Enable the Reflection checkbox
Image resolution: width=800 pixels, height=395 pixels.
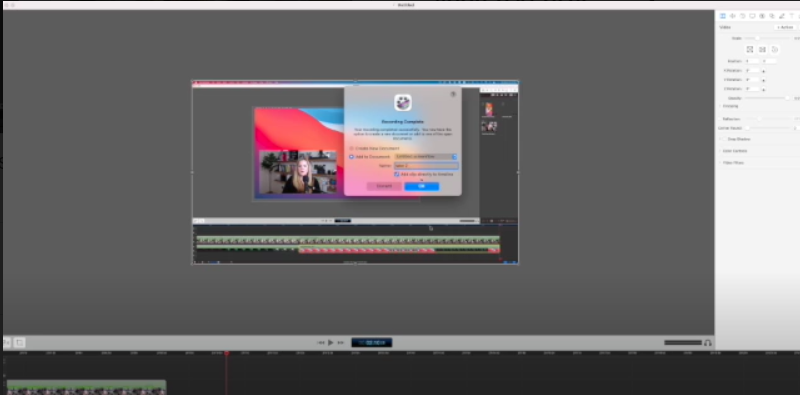pos(719,119)
